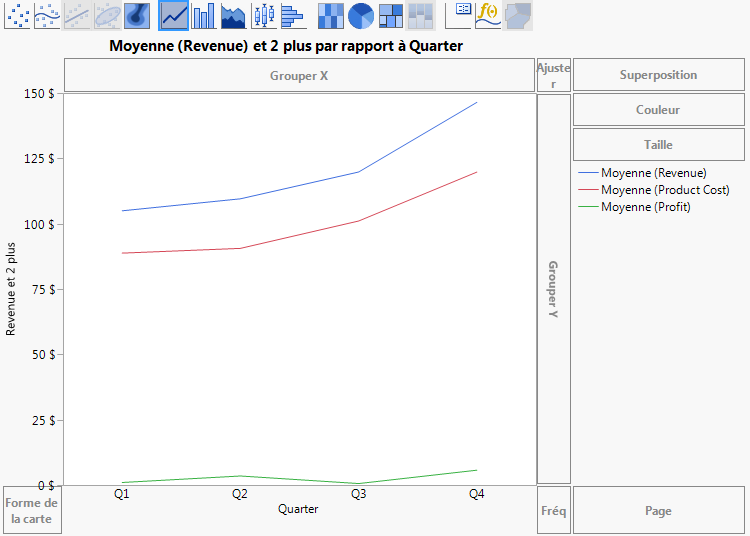Screen dimensions: 750x536
Task: Select the Treemap element icon
Action: click(391, 15)
